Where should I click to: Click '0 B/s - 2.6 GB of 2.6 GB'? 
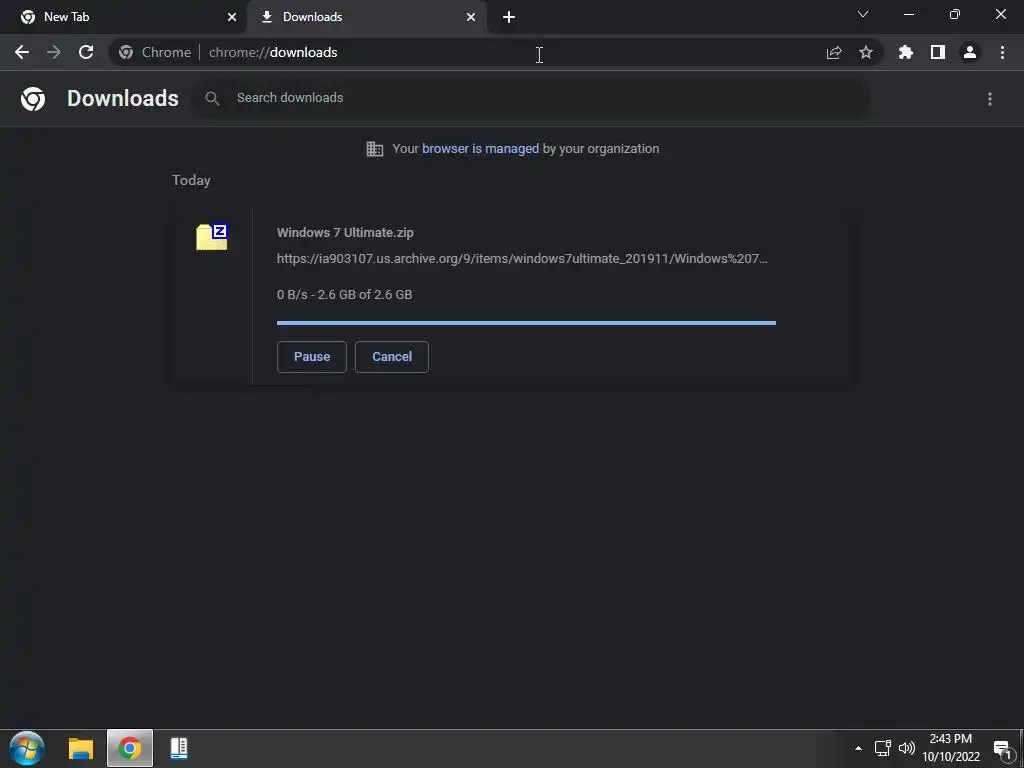coord(344,295)
